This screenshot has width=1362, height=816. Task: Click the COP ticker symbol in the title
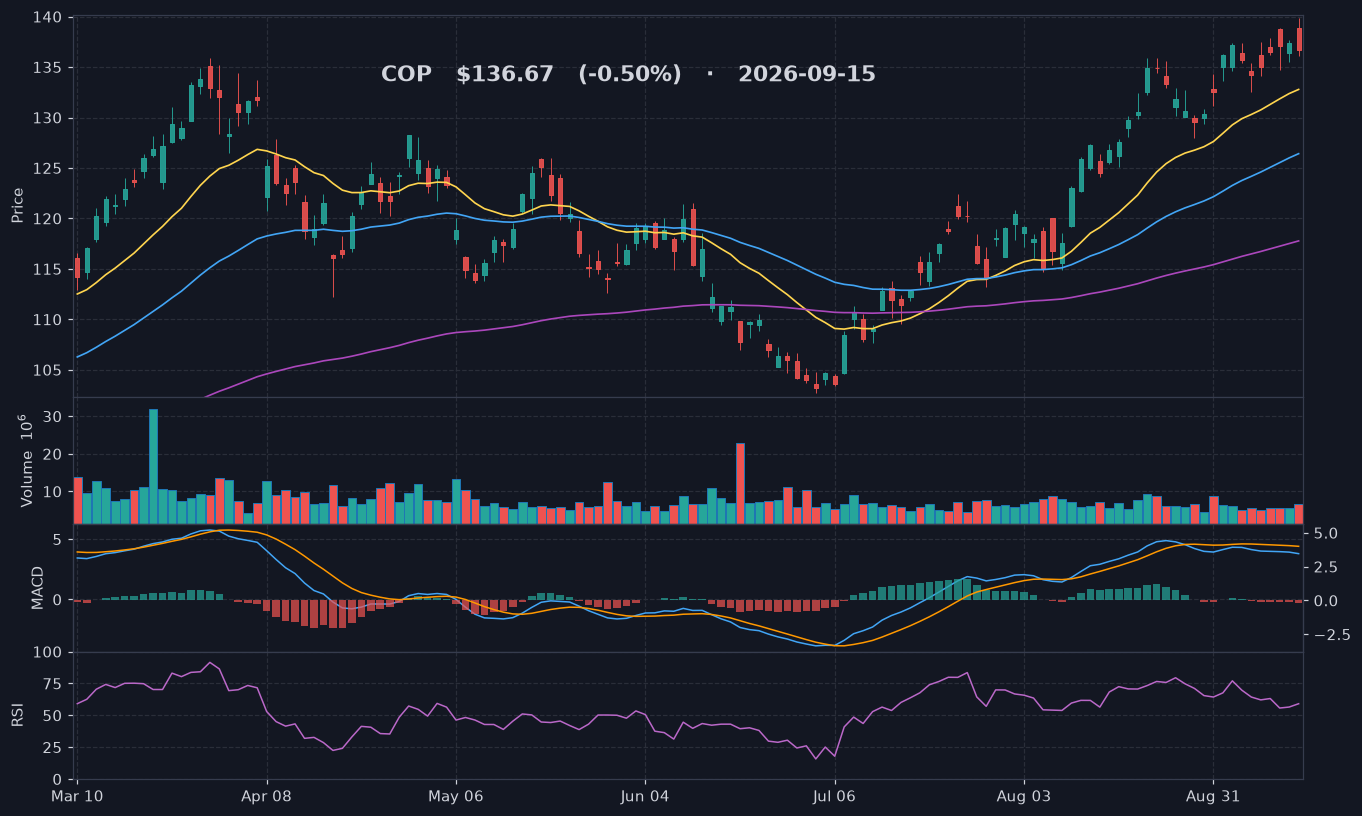click(406, 75)
